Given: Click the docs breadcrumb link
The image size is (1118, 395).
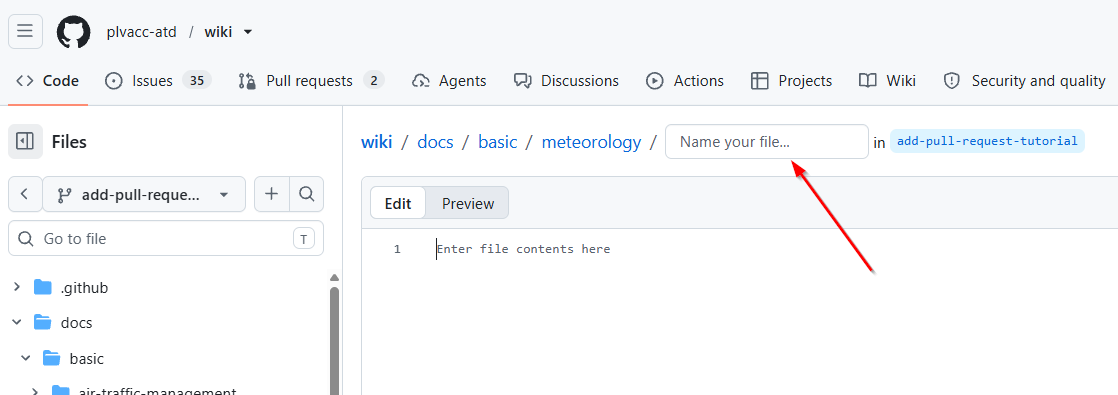Looking at the screenshot, I should pos(435,142).
